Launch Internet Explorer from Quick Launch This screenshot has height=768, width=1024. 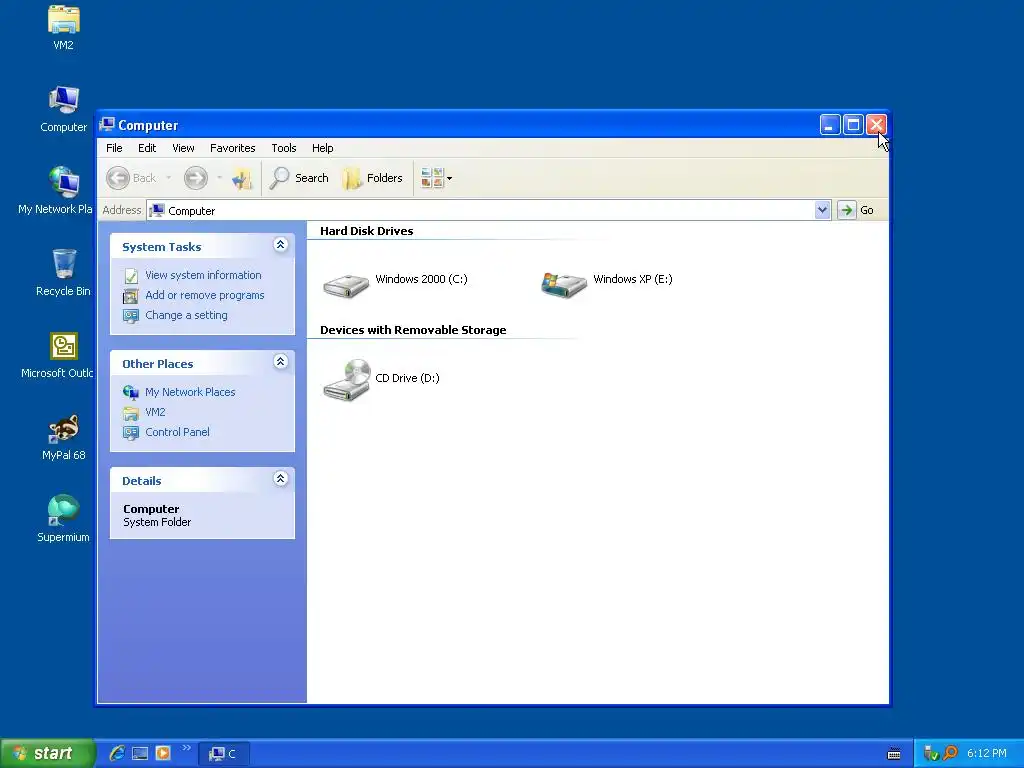(x=117, y=753)
